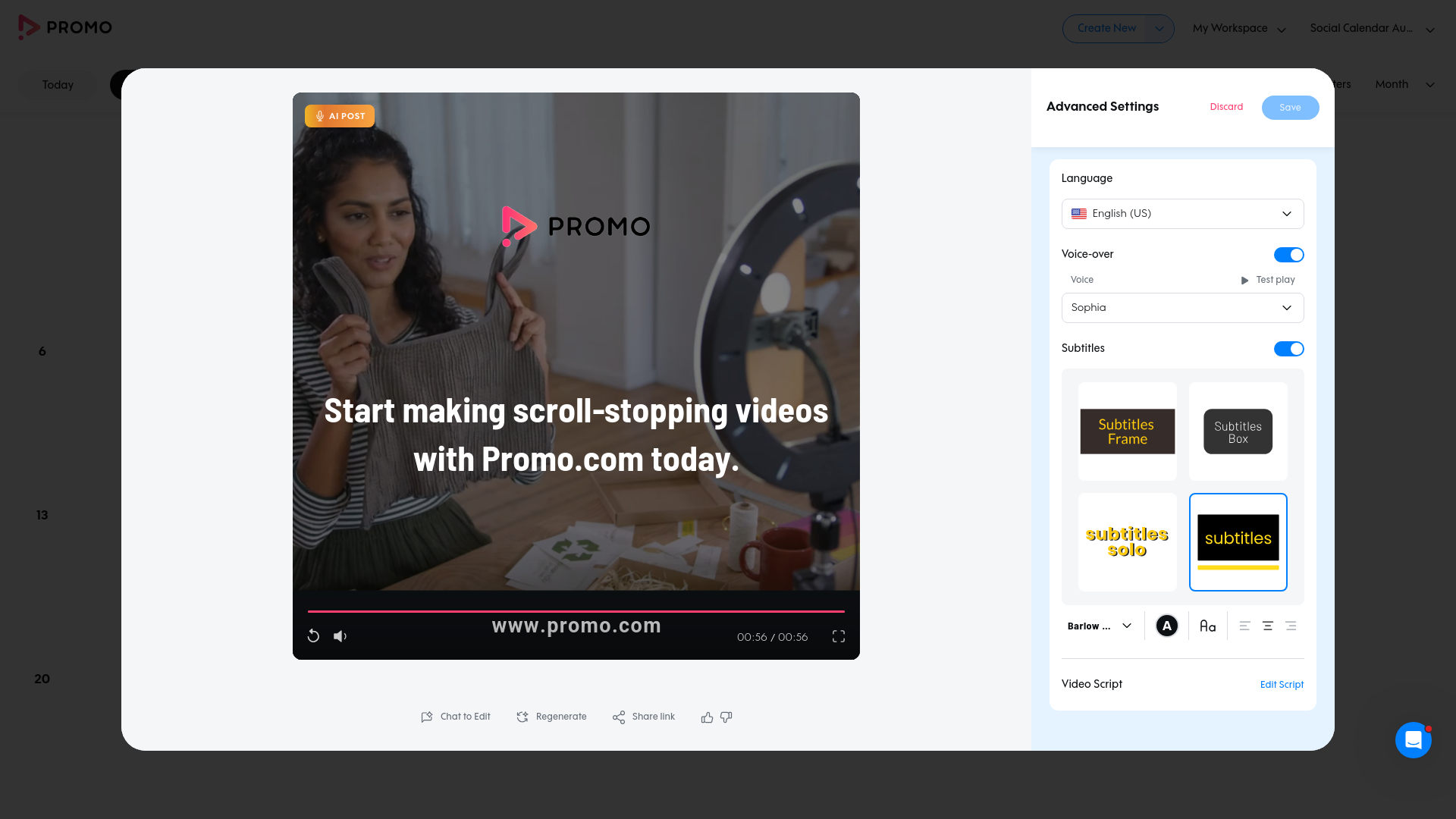Pick the subtitle text color swatch
The image size is (1456, 819).
tap(1166, 626)
